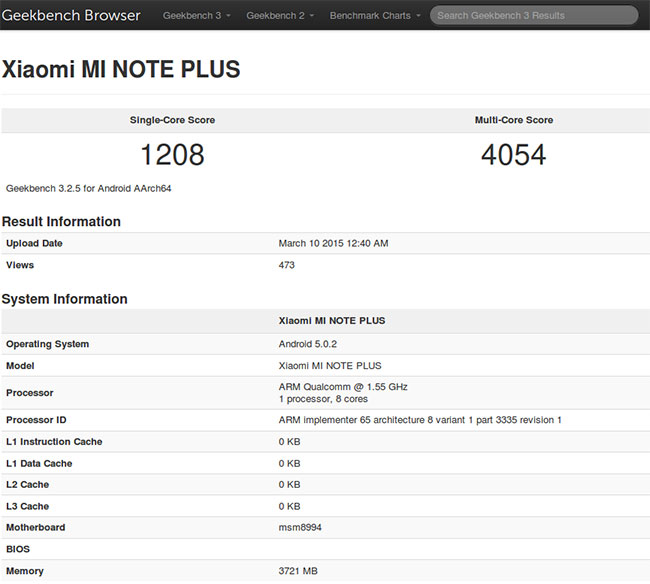This screenshot has width=650, height=584.
Task: Select the Model row label
Action: pyautogui.click(x=20, y=366)
